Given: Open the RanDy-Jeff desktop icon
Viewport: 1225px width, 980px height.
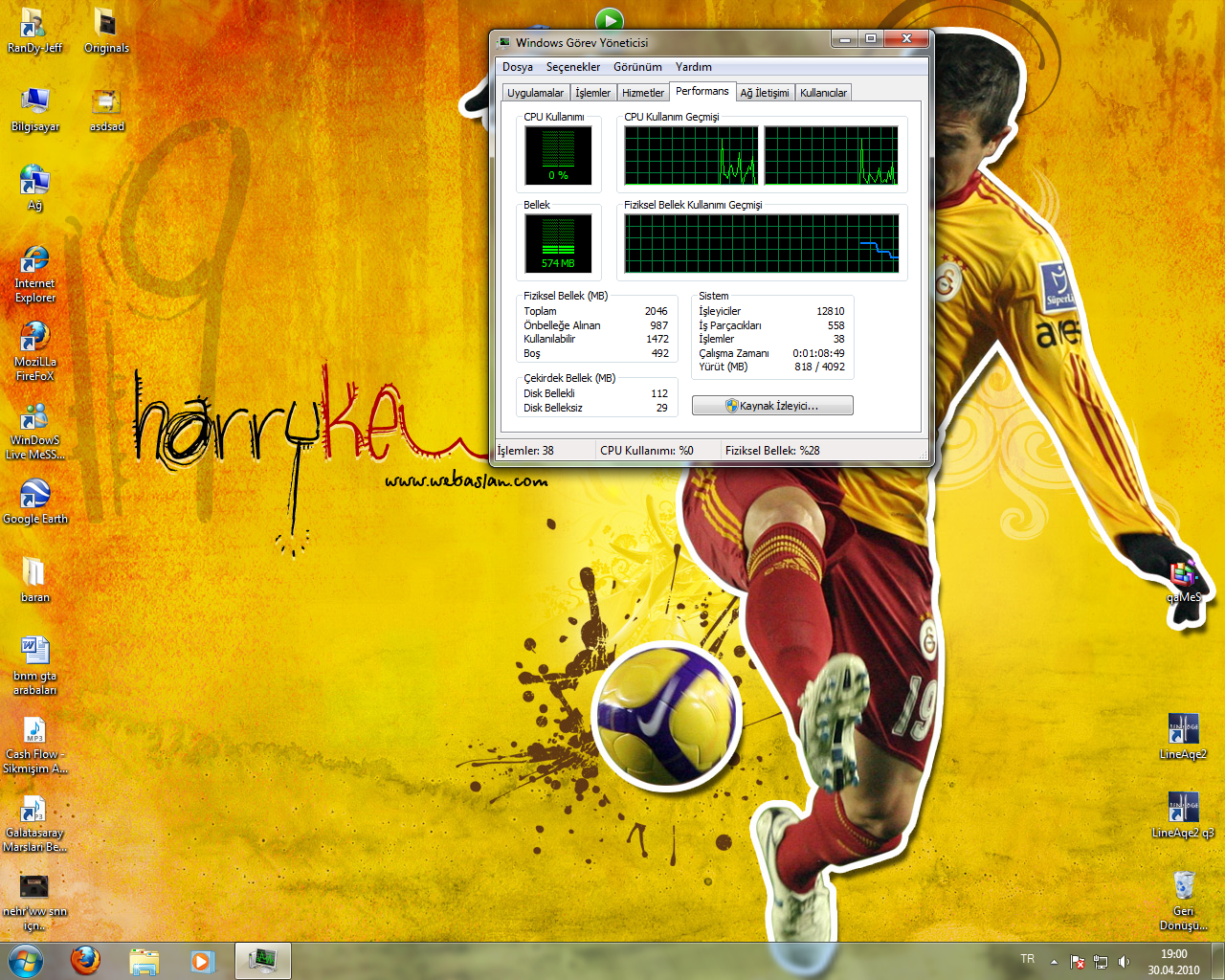Looking at the screenshot, I should (34, 32).
